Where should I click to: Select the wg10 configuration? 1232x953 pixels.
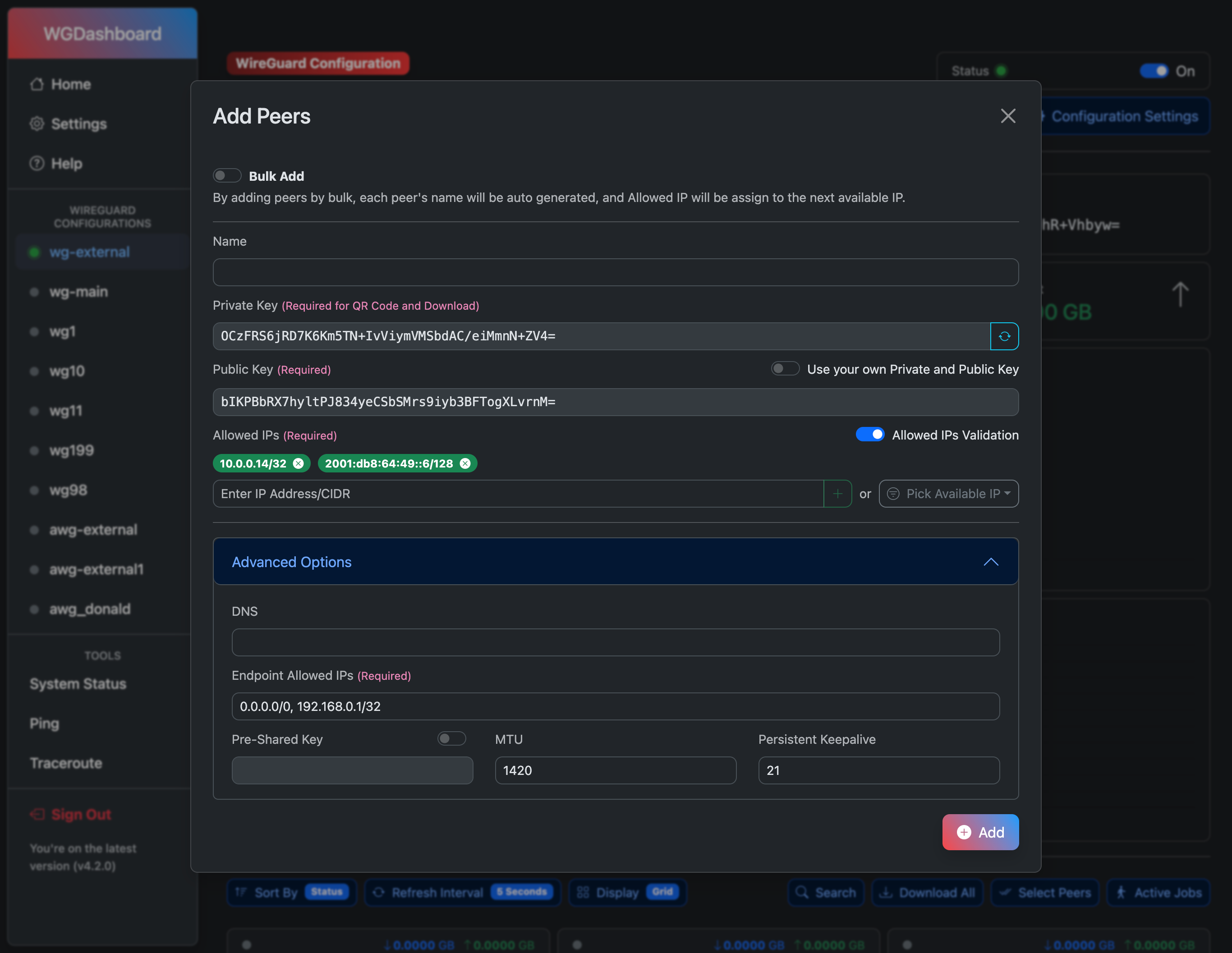tap(103, 371)
